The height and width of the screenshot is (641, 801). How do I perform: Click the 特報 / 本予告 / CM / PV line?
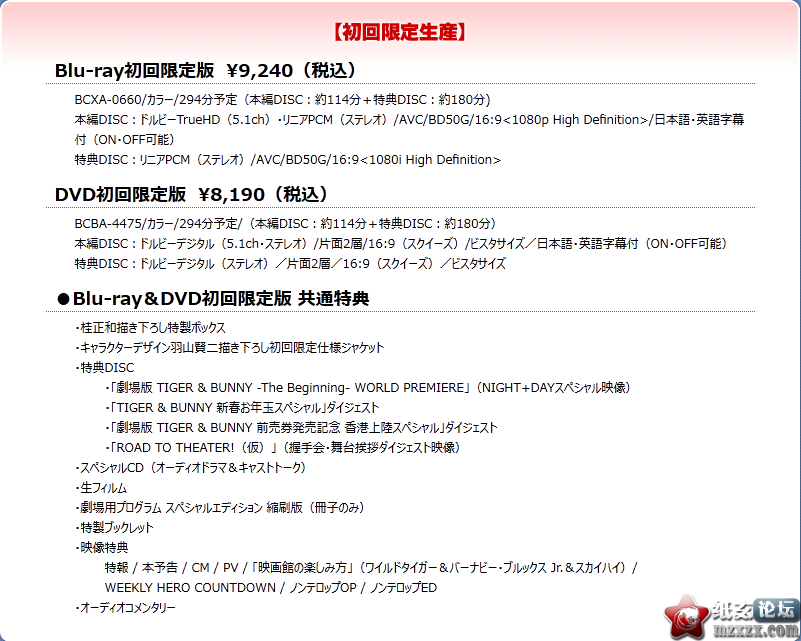pos(371,567)
